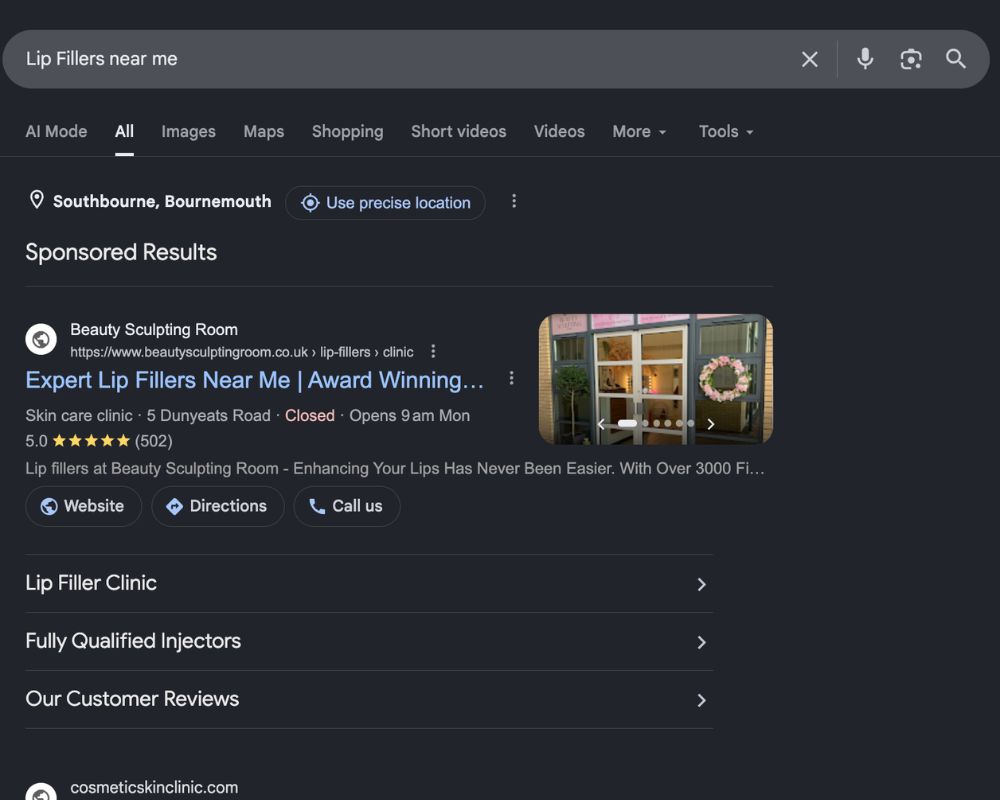Click the (502) reviews count

[154, 441]
